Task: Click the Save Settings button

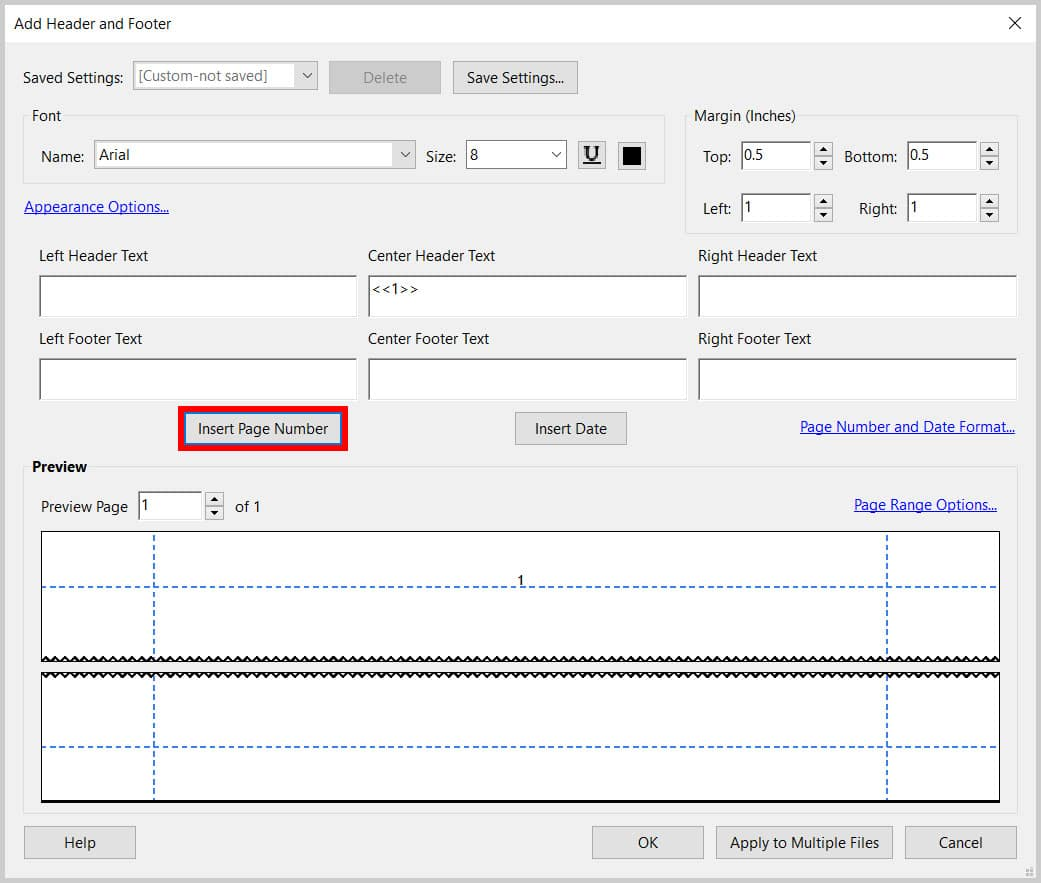Action: pos(515,77)
